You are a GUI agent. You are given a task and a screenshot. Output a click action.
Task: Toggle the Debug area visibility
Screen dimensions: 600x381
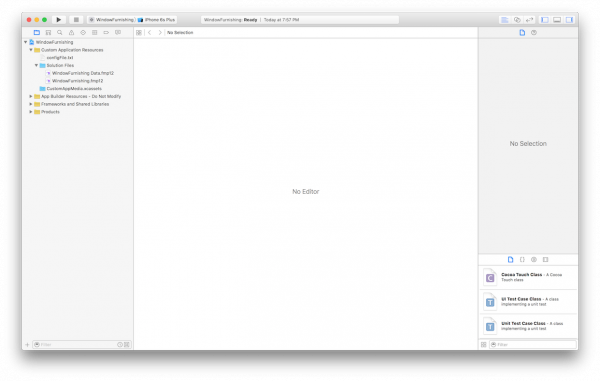click(x=557, y=20)
